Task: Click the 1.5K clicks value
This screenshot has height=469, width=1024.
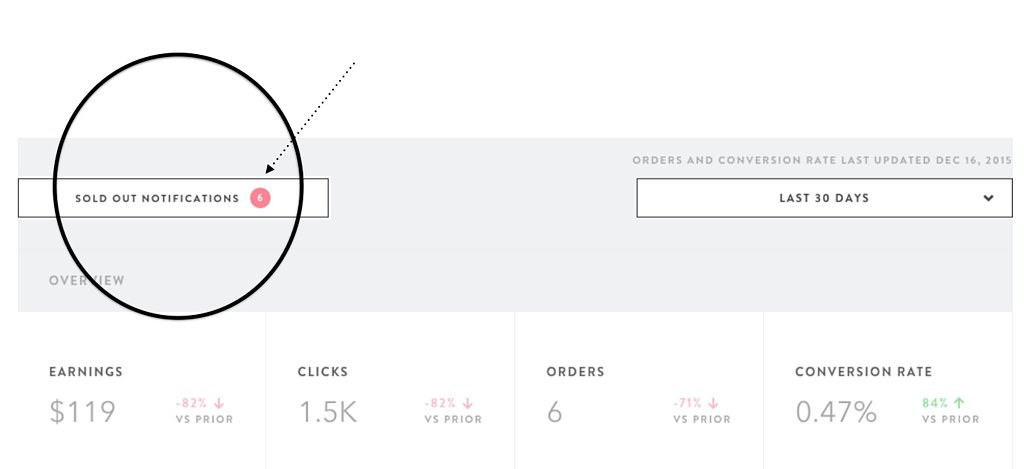Action: 328,412
